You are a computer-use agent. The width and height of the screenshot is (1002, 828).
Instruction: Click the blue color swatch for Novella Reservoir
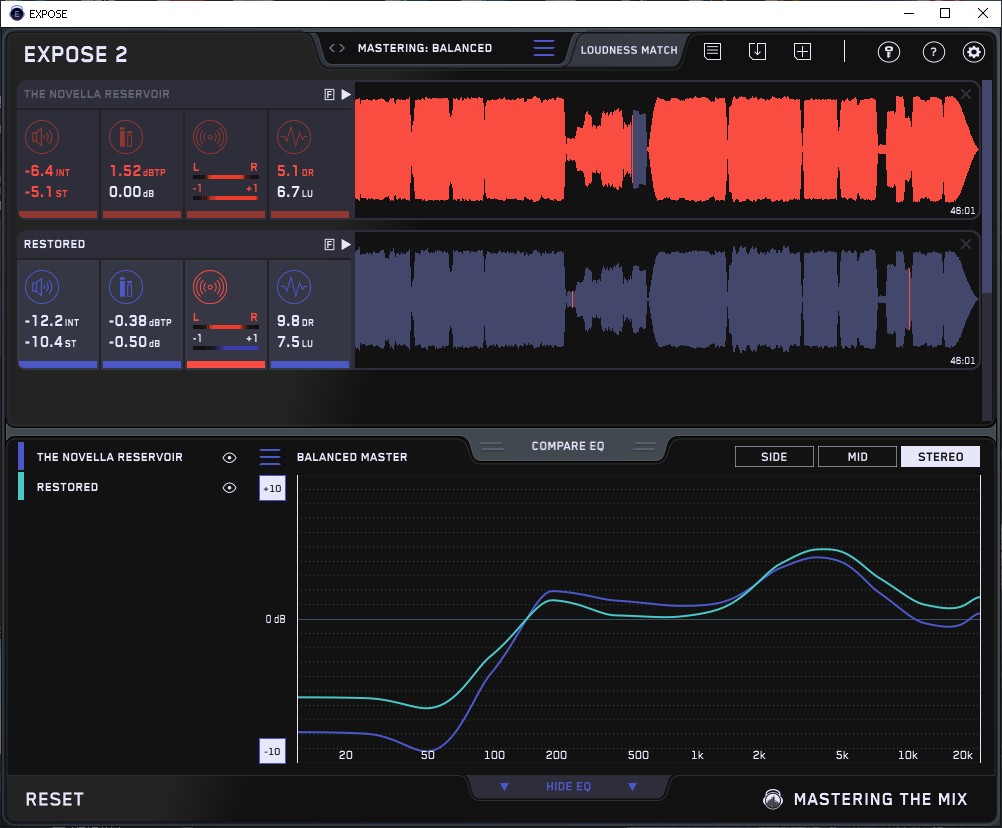[x=21, y=457]
